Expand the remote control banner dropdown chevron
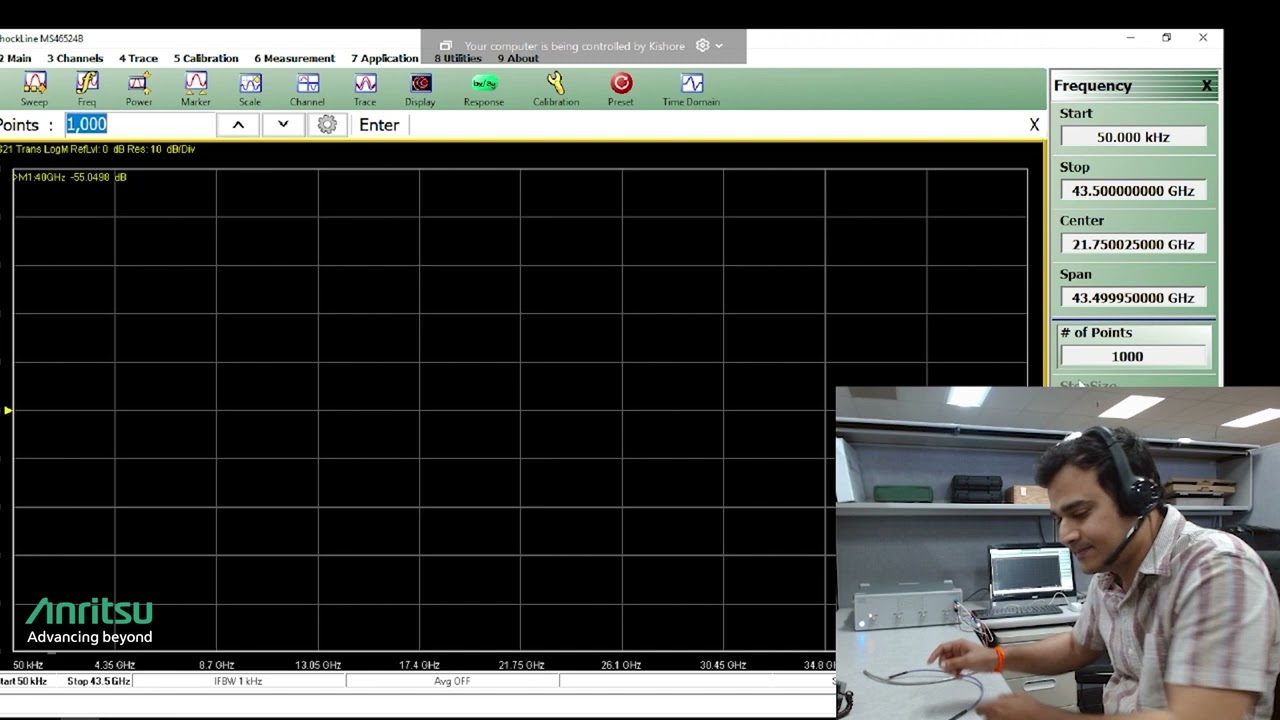The image size is (1280, 720). 719,46
